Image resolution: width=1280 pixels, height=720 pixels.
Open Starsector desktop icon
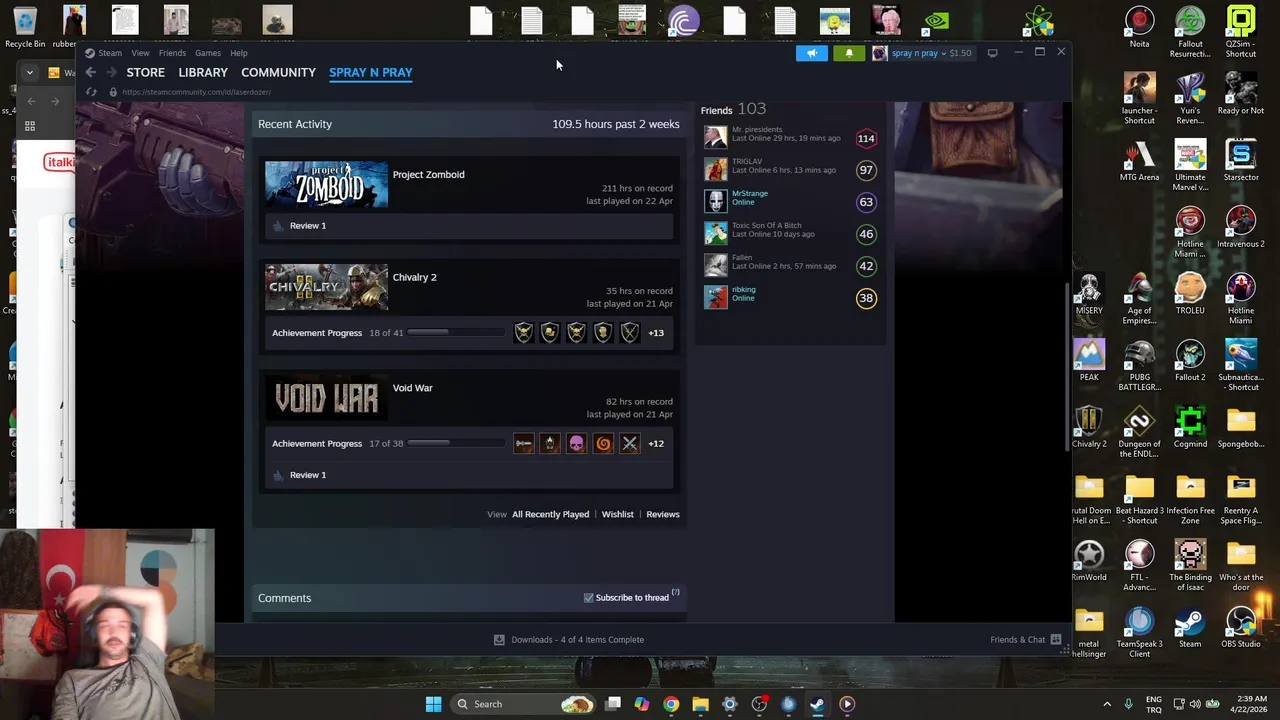(x=1241, y=162)
